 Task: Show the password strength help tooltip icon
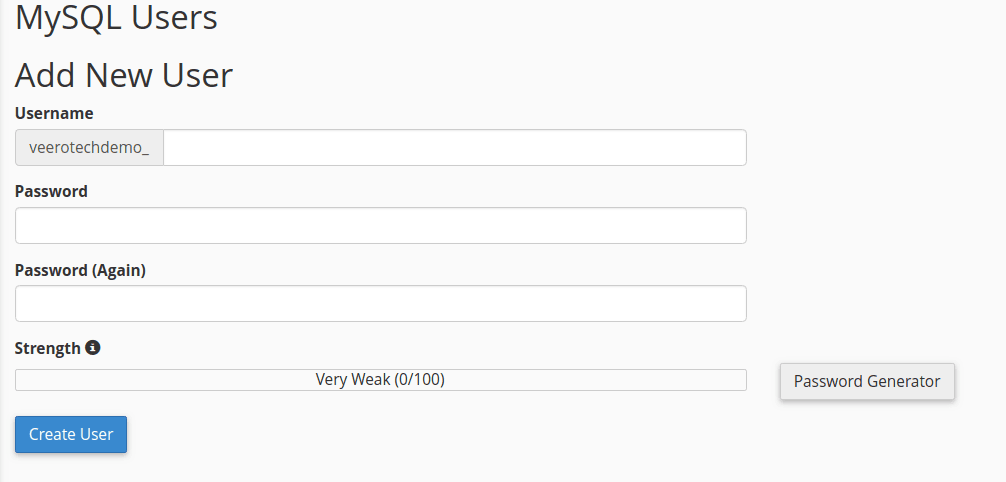point(93,348)
